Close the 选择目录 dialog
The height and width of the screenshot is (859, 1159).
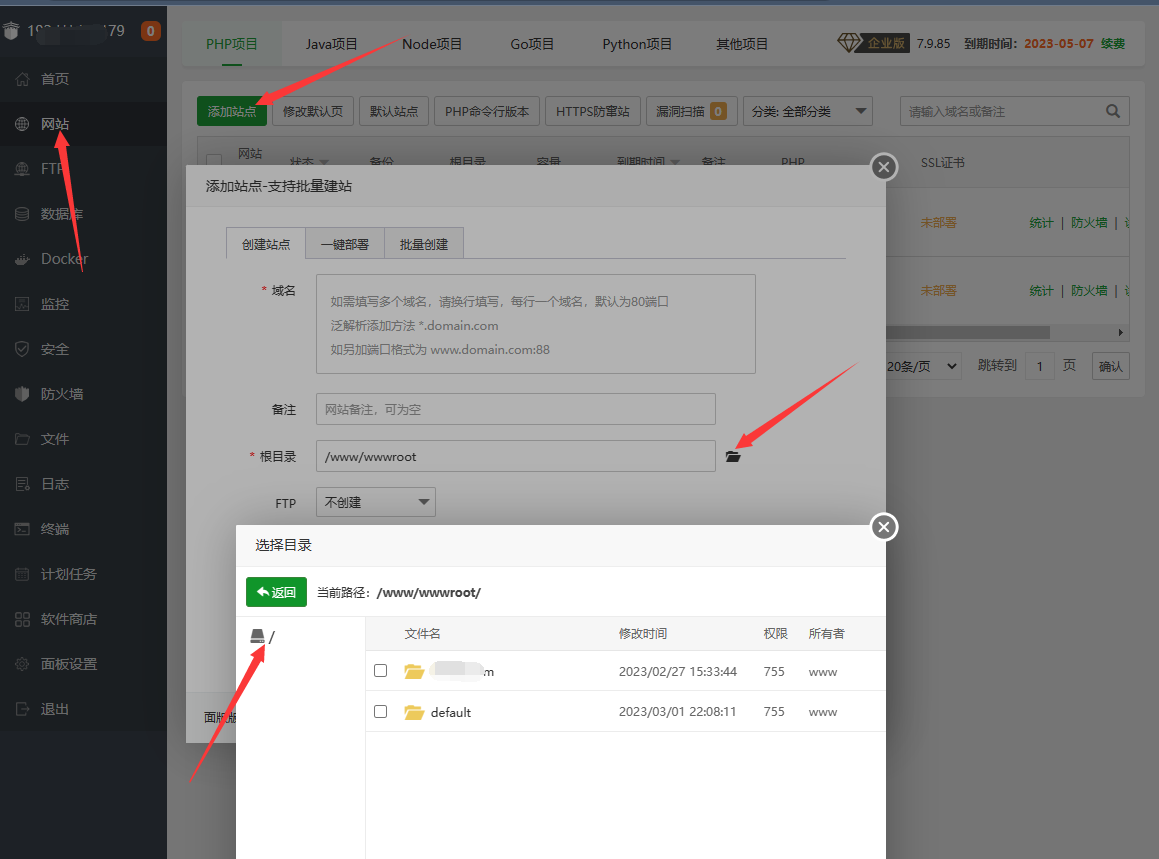[884, 527]
